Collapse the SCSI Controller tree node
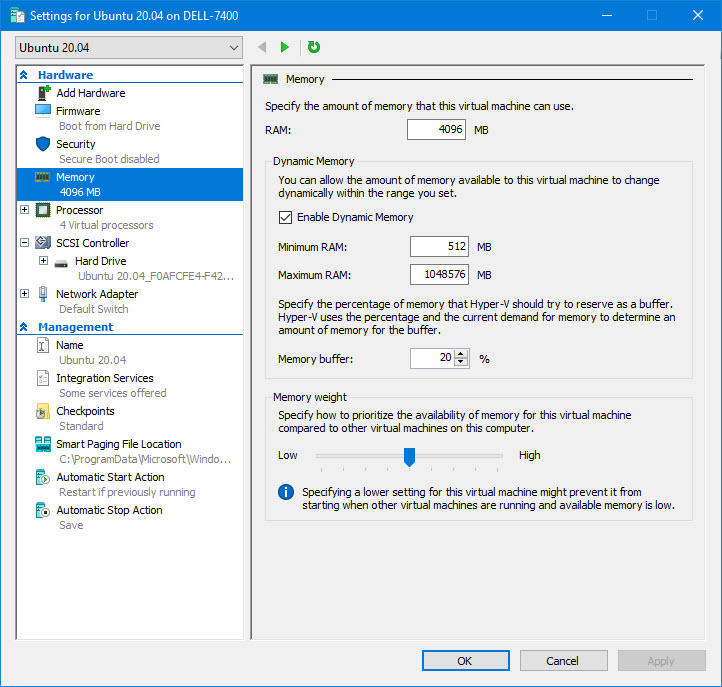Viewport: 722px width, 687px height. pyautogui.click(x=25, y=243)
